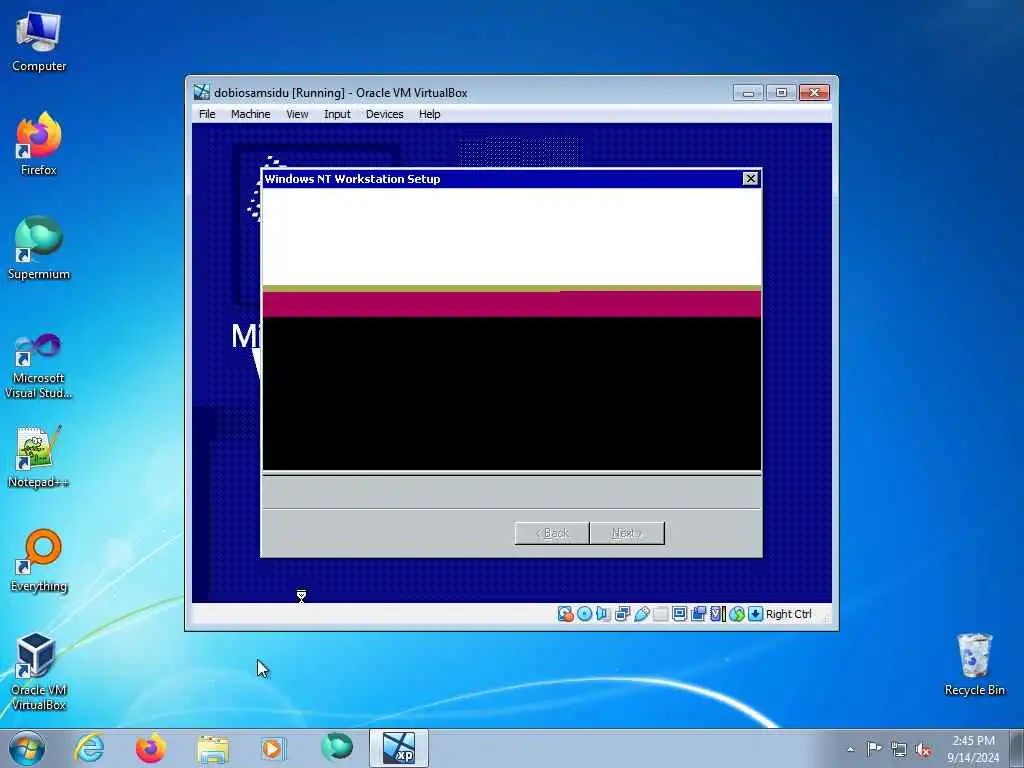Screen dimensions: 1024x768
Task: Click the VirtualBox window title bar icon
Action: 202,92
